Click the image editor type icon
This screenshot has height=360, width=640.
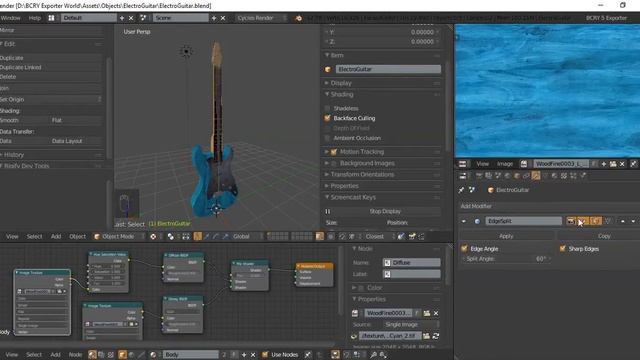click(462, 164)
